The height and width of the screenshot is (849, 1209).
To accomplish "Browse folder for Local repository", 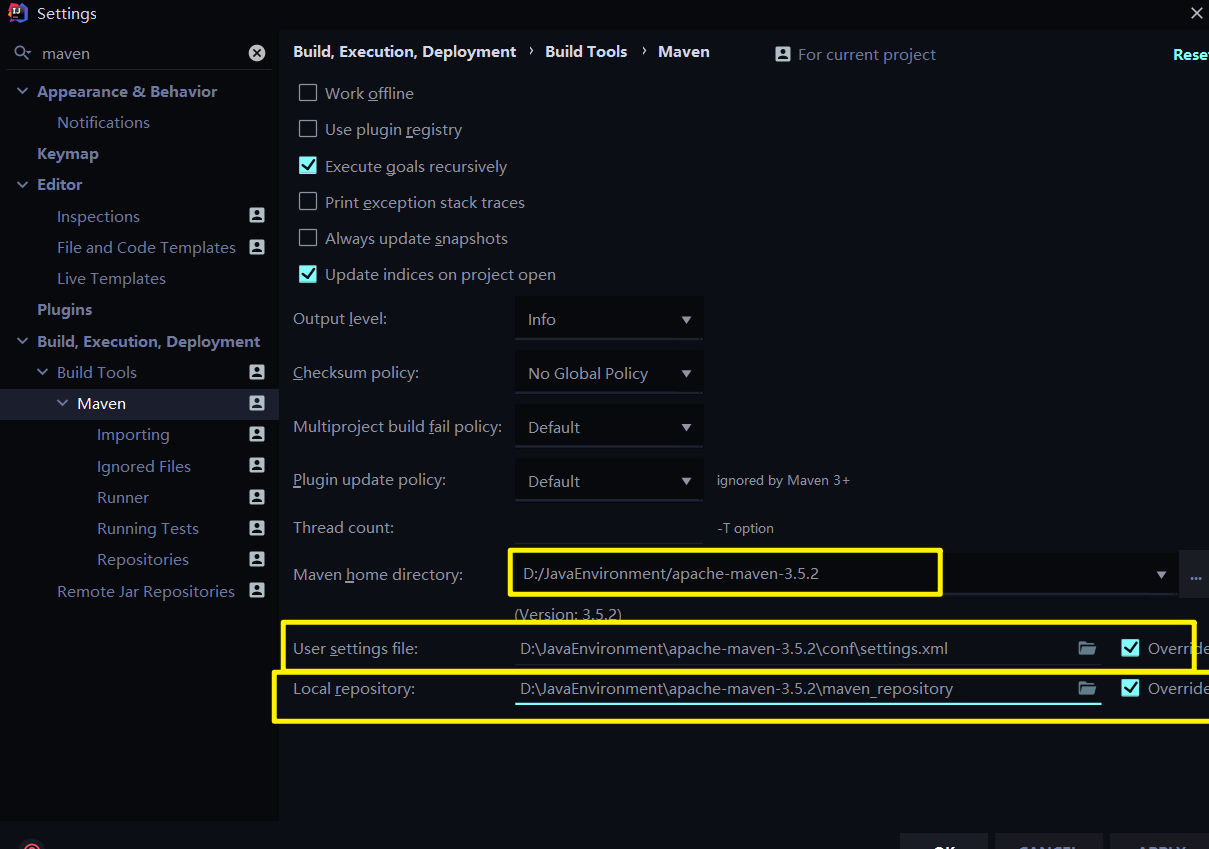I will 1087,688.
